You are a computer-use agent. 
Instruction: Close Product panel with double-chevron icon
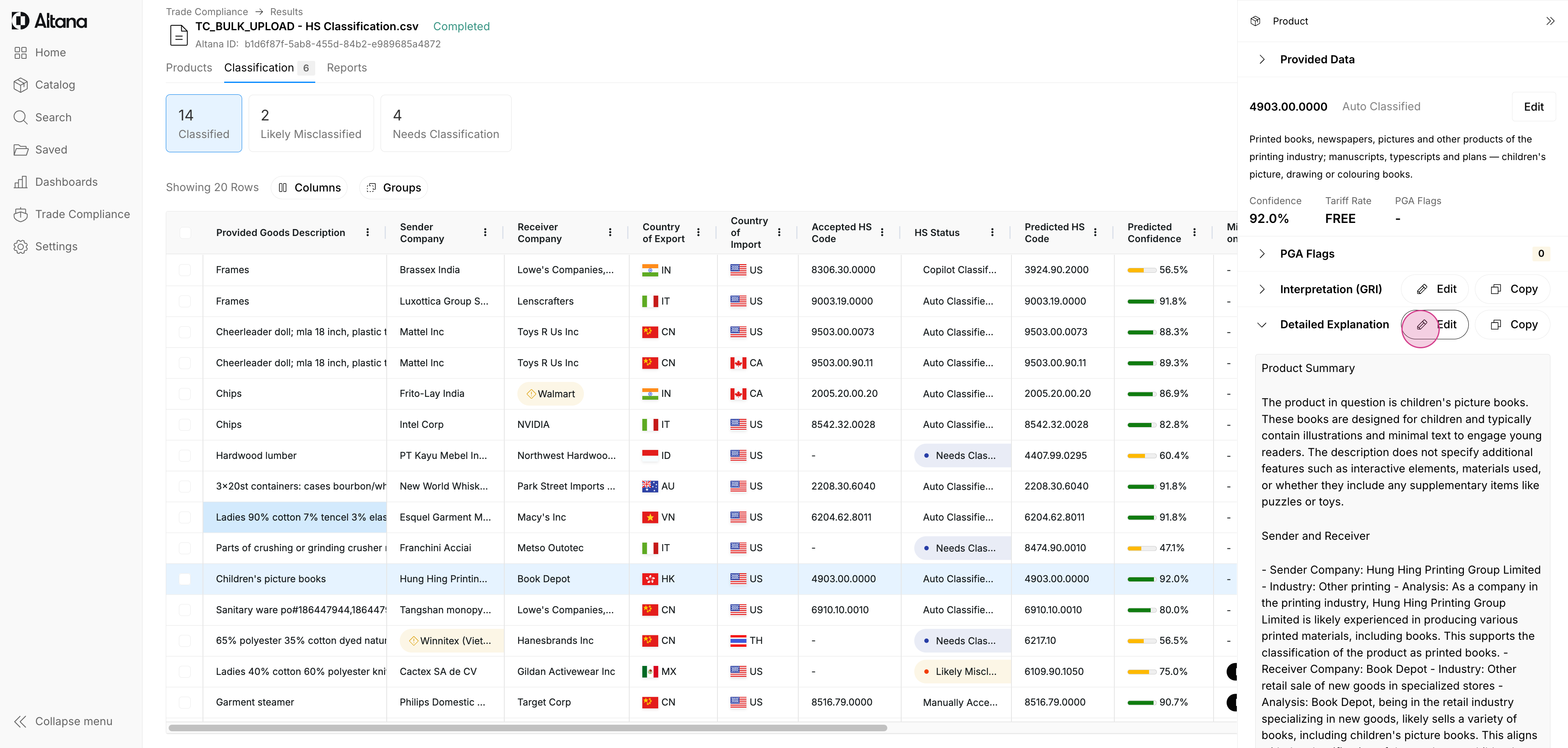coord(1550,21)
